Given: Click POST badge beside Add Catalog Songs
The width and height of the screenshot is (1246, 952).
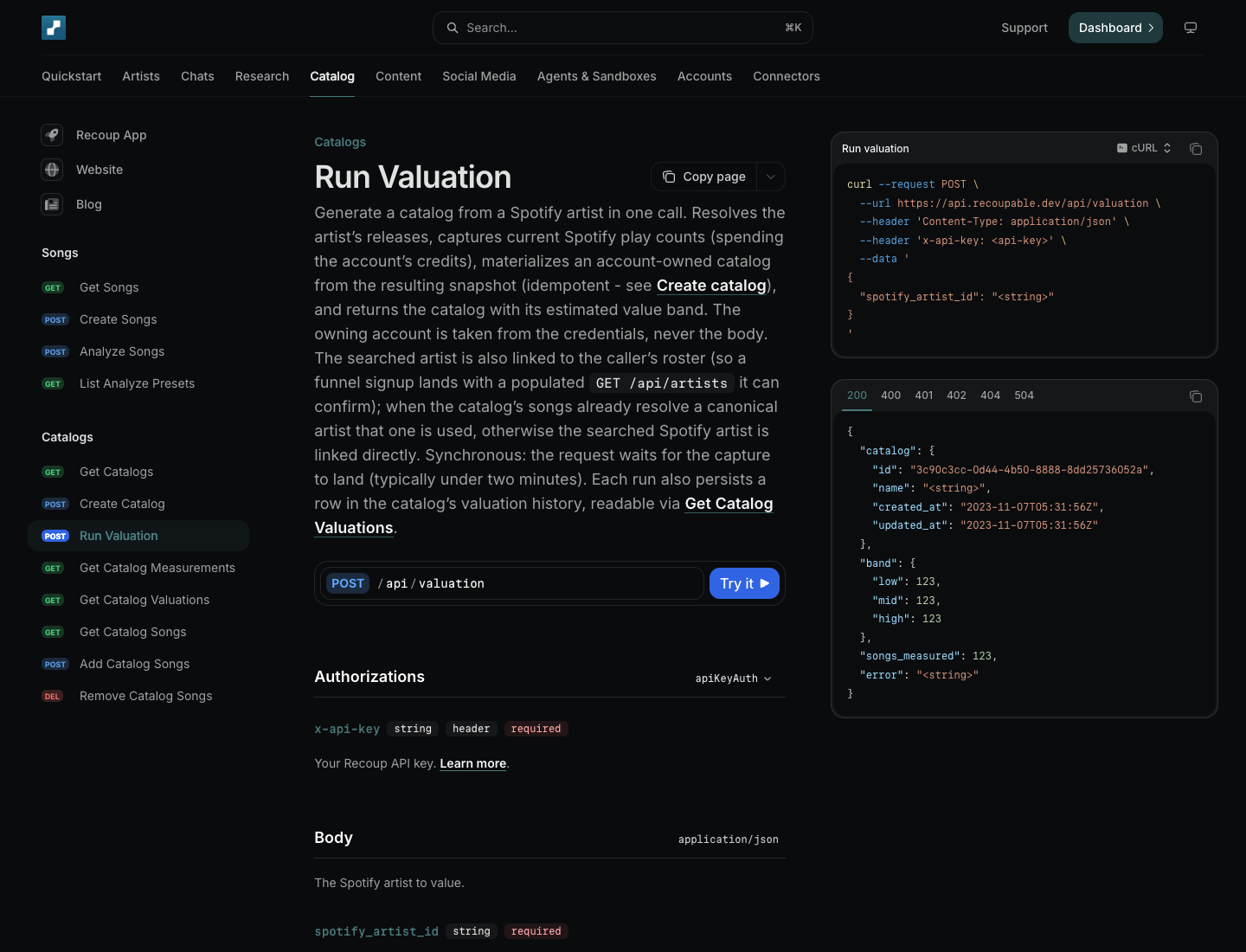Looking at the screenshot, I should (x=55, y=665).
